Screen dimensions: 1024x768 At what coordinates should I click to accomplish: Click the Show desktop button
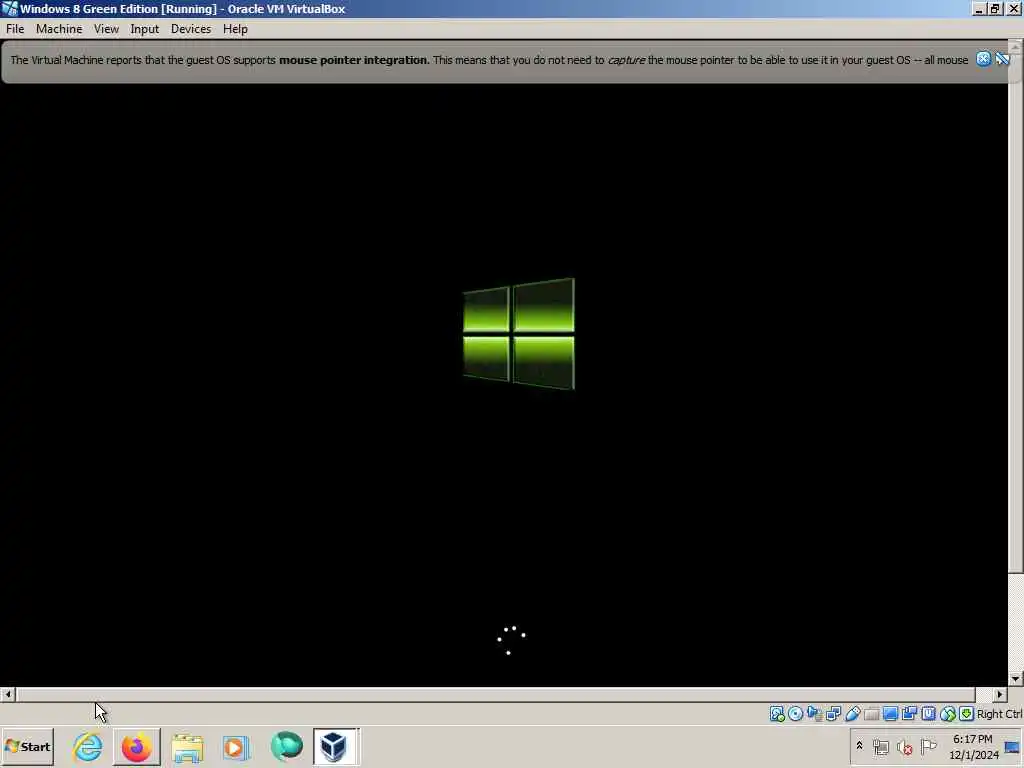point(1013,747)
